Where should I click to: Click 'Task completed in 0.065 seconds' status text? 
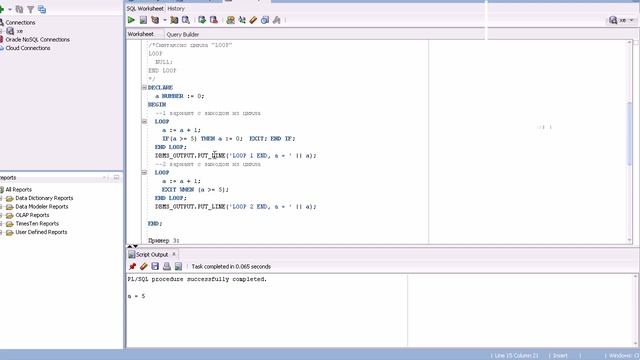[x=231, y=267]
